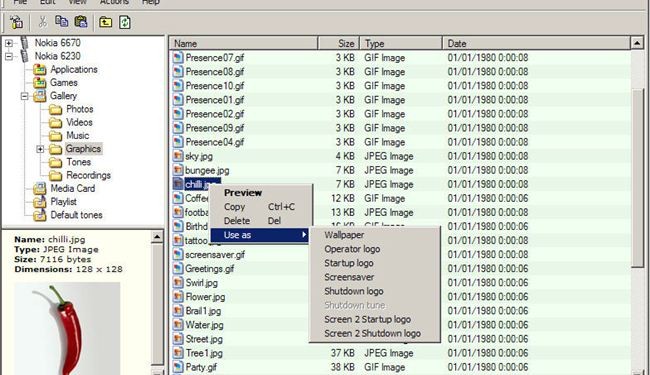This screenshot has height=375, width=650.
Task: Click the Recordings folder icon
Action: pos(55,176)
